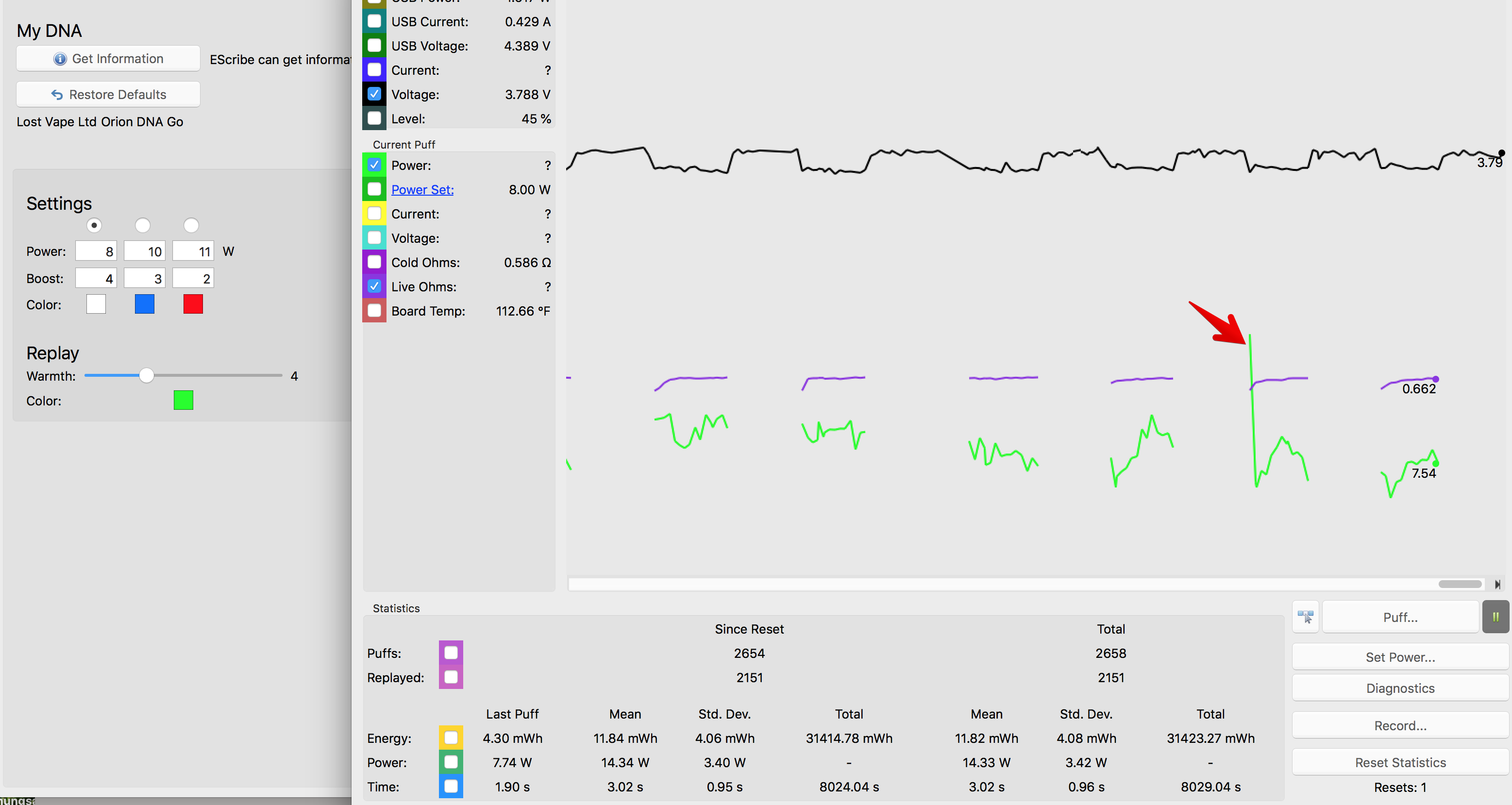Click the 7.54 power graph label

(x=1423, y=473)
